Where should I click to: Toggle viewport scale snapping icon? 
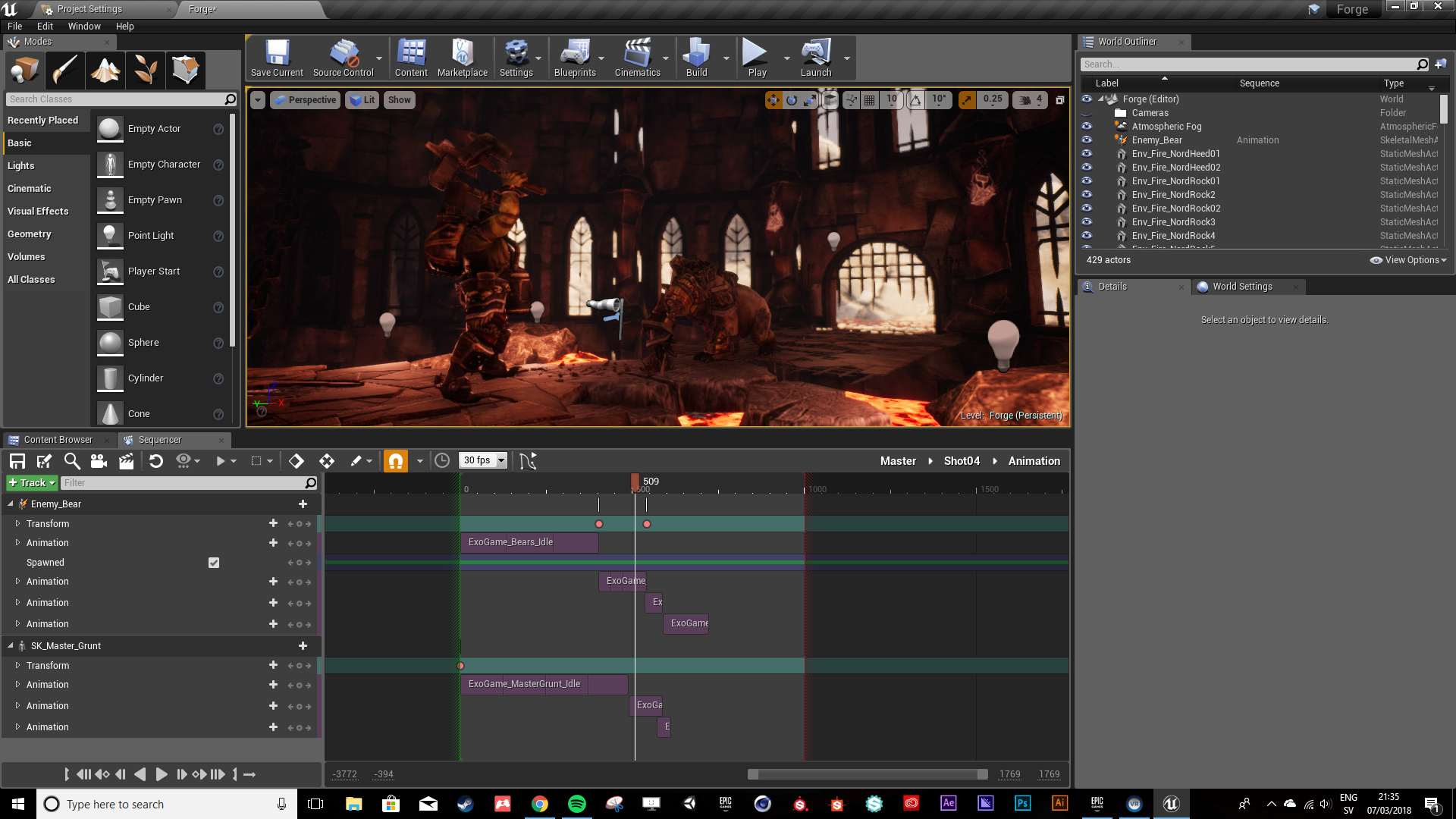(967, 99)
